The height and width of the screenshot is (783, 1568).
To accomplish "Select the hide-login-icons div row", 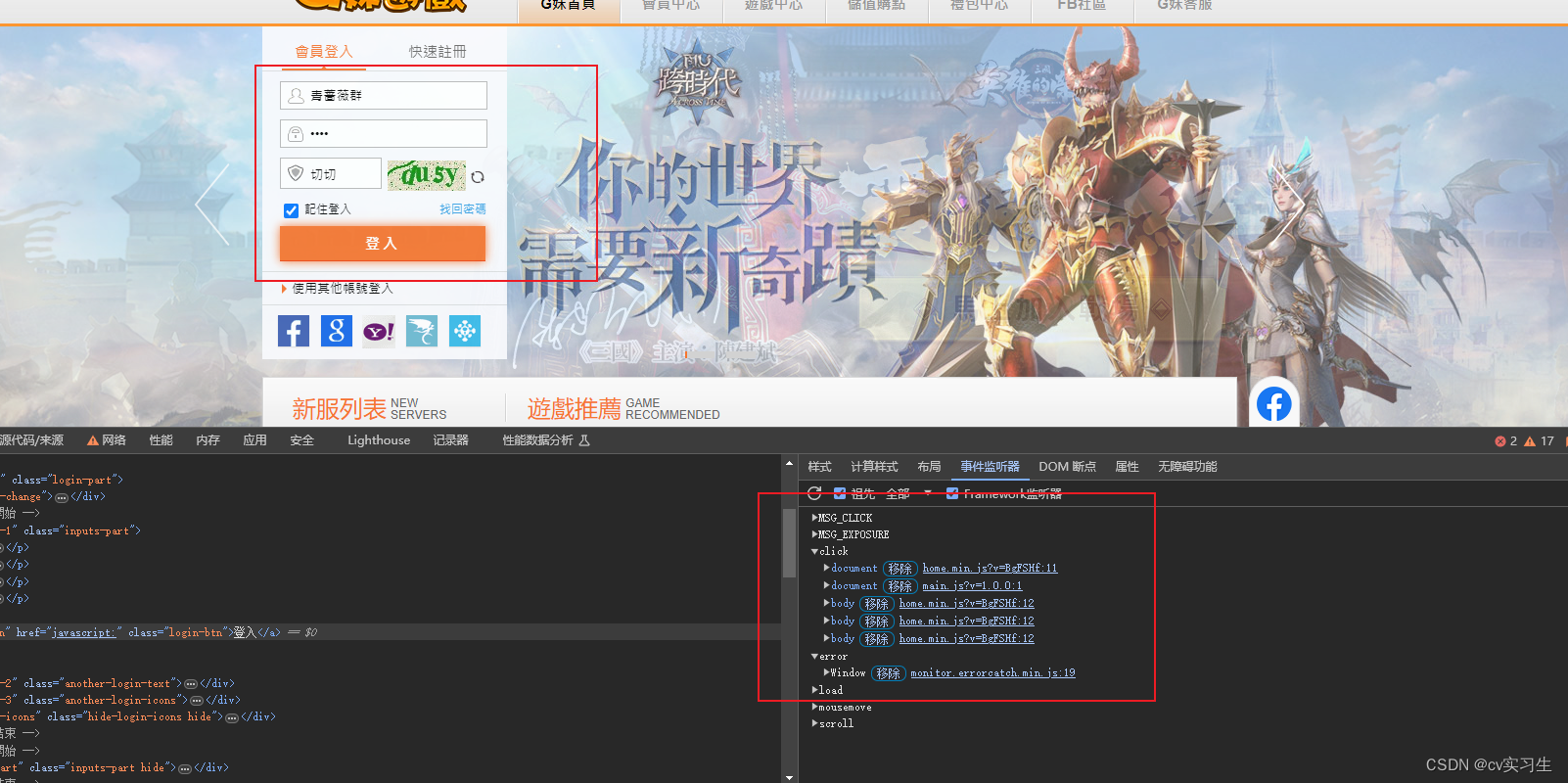I will 391,717.
